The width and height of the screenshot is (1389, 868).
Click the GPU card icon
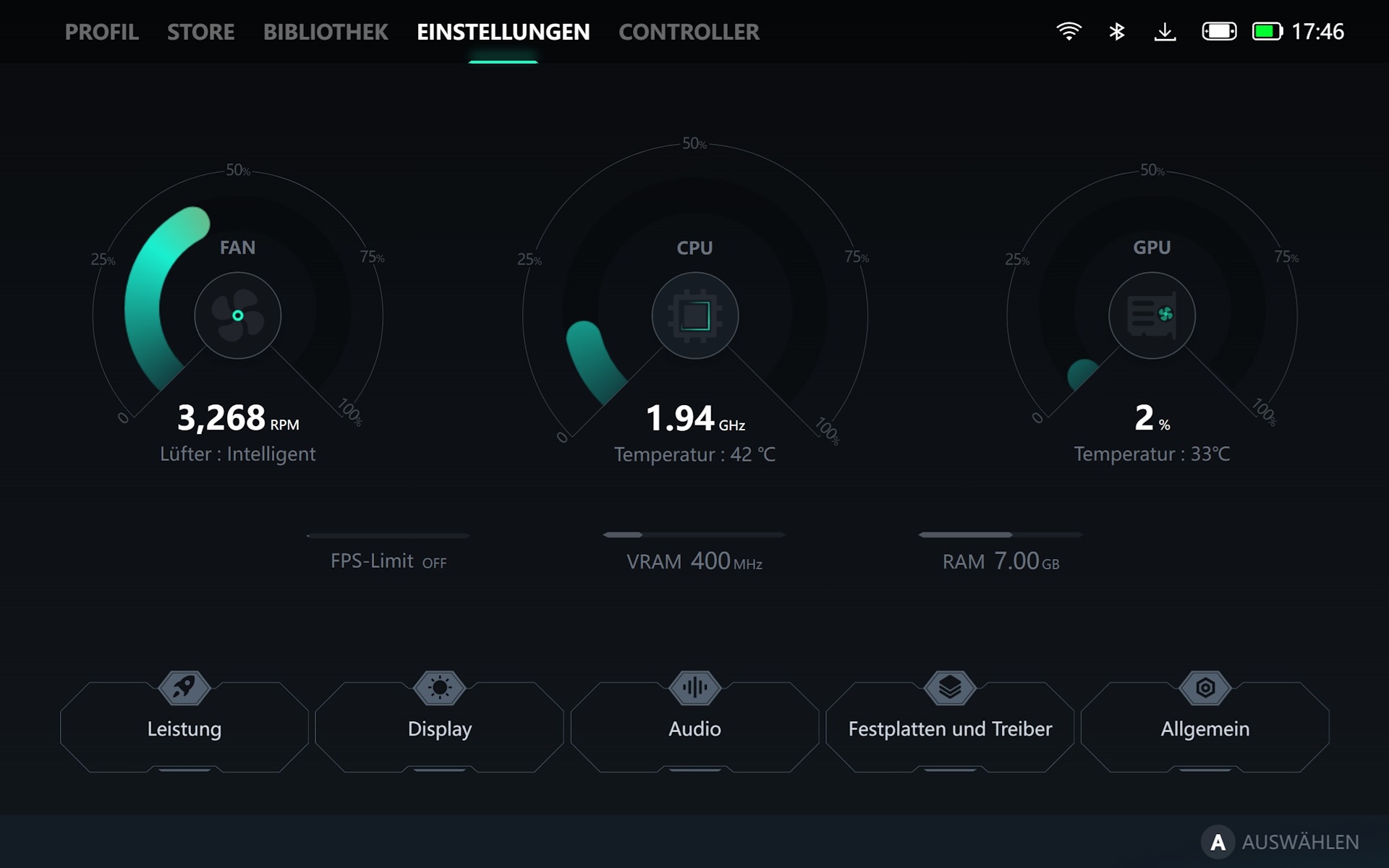pos(1152,315)
